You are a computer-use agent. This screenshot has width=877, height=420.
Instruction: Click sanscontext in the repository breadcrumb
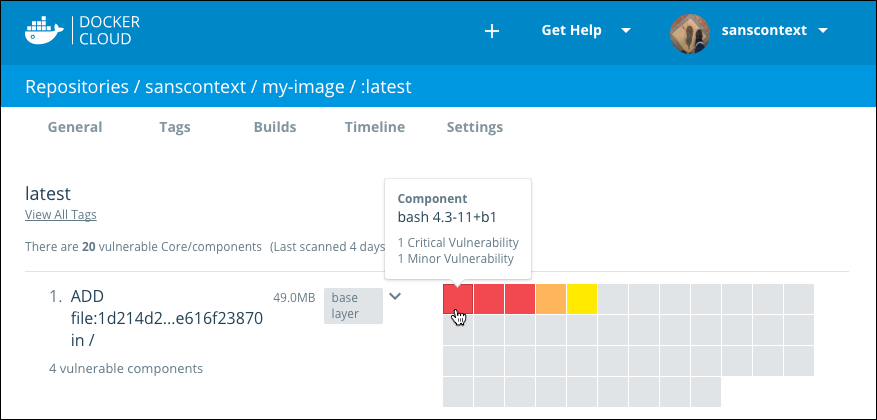(x=197, y=87)
